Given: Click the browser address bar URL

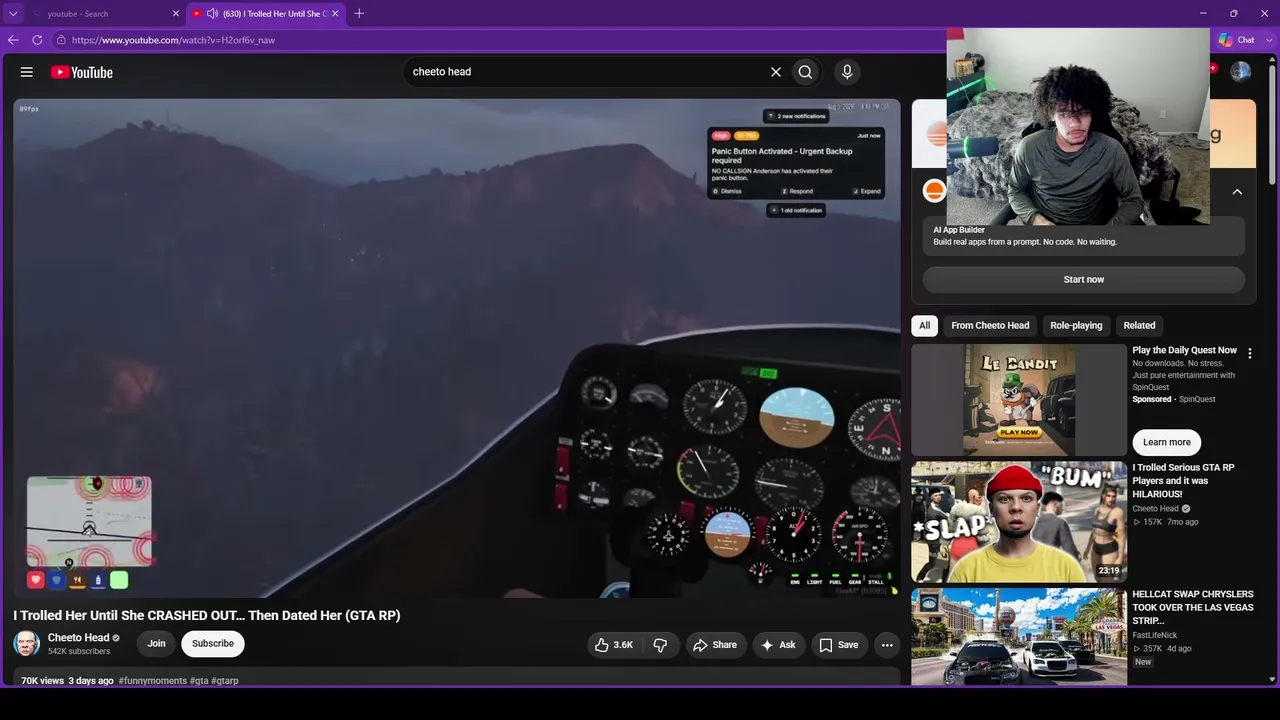Looking at the screenshot, I should coord(173,40).
